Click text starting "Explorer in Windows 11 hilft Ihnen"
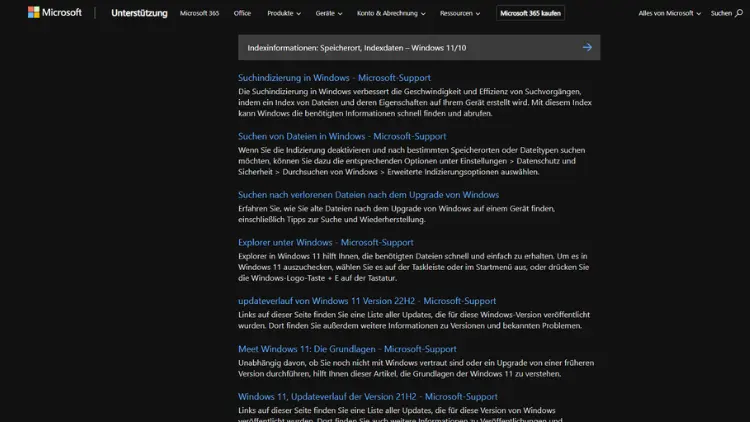Image resolution: width=750 pixels, height=422 pixels. 414,267
